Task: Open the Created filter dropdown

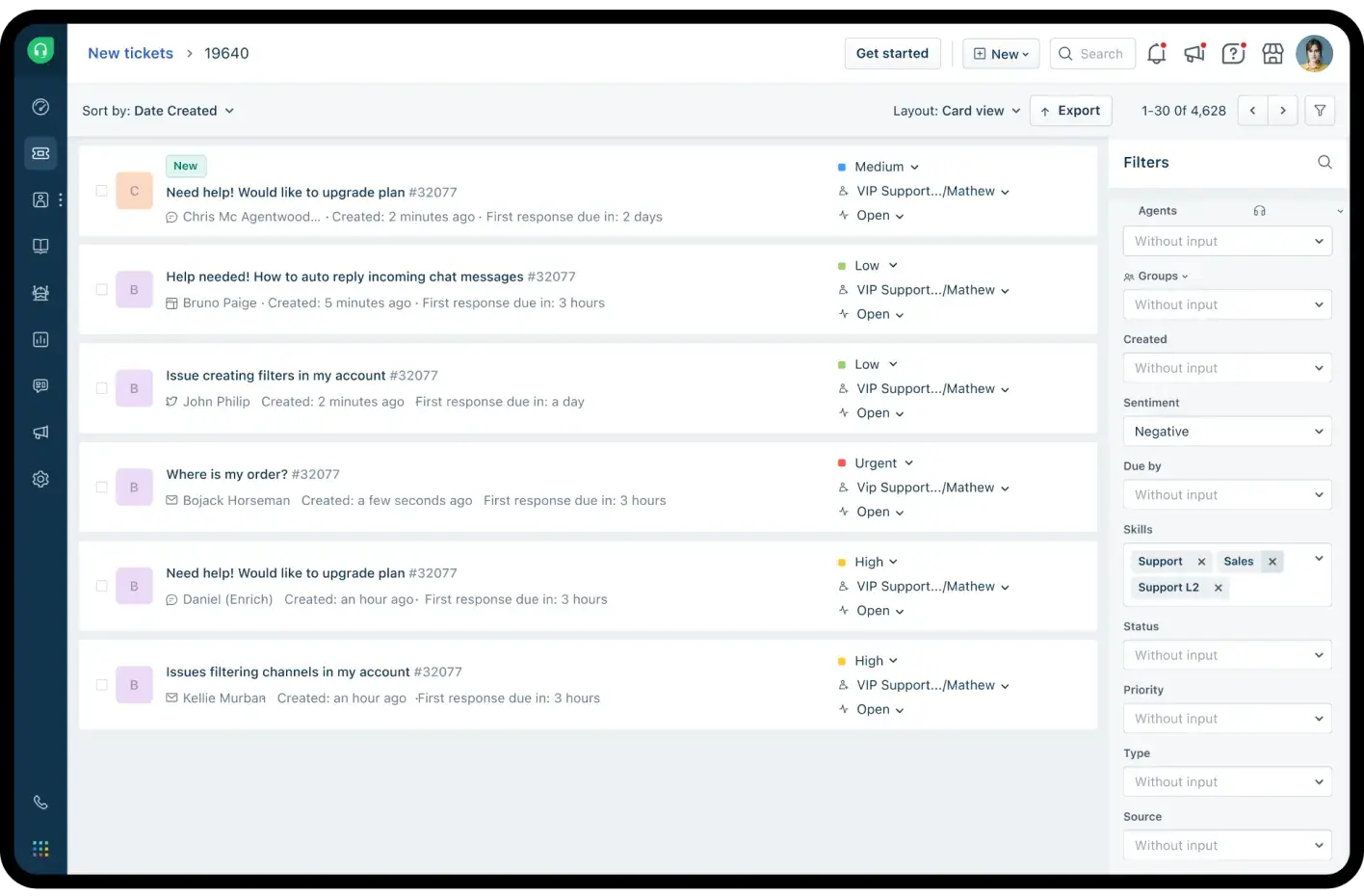Action: (1227, 368)
